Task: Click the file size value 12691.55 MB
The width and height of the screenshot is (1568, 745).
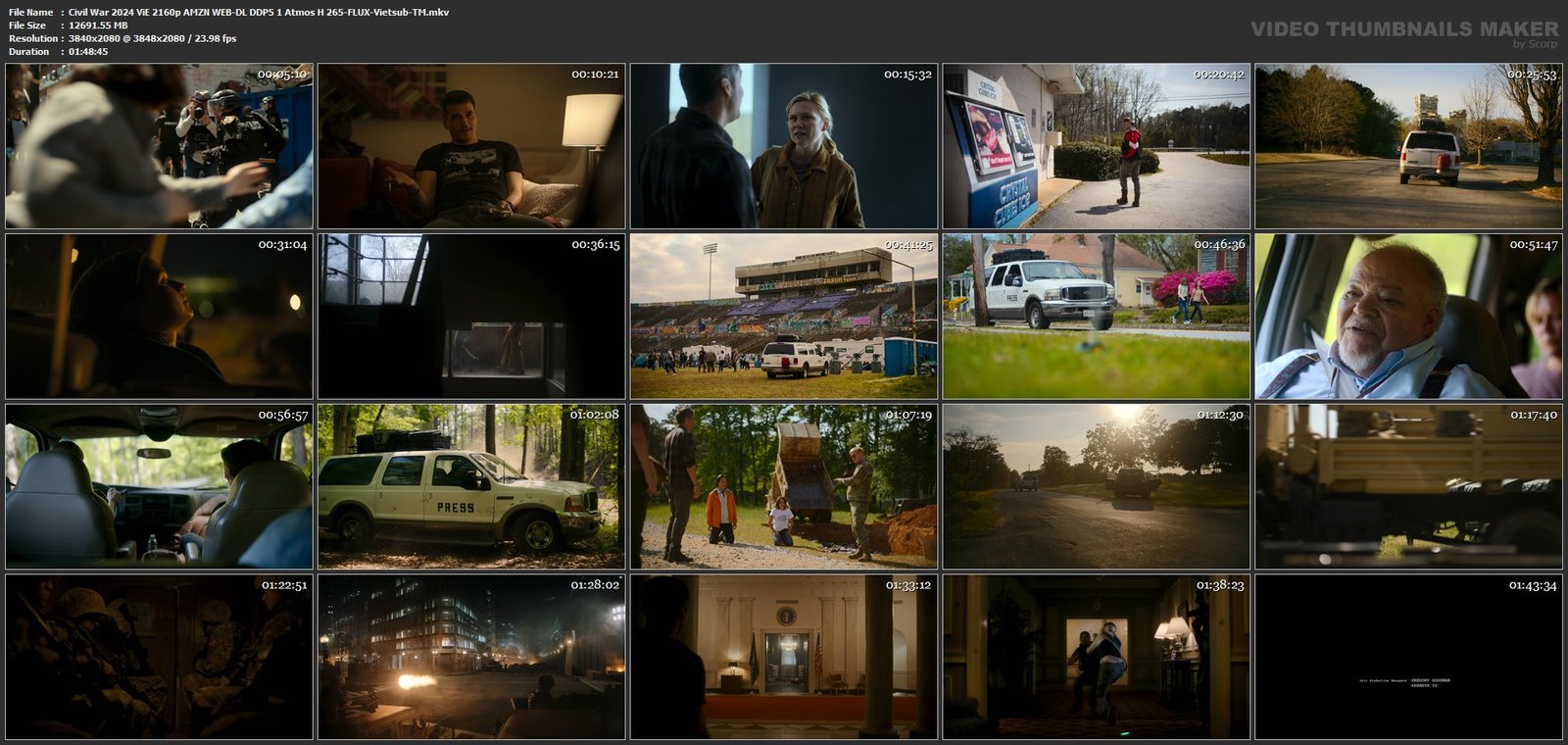Action: tap(98, 25)
